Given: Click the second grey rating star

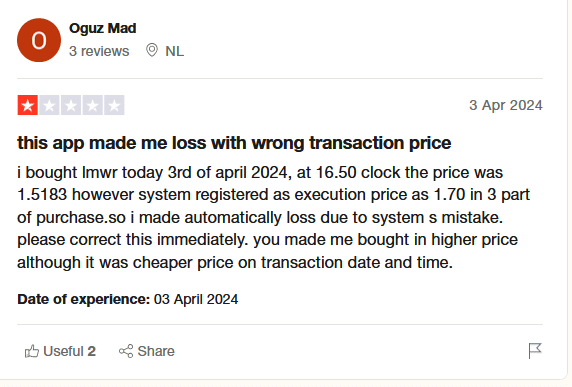Looking at the screenshot, I should (x=49, y=105).
